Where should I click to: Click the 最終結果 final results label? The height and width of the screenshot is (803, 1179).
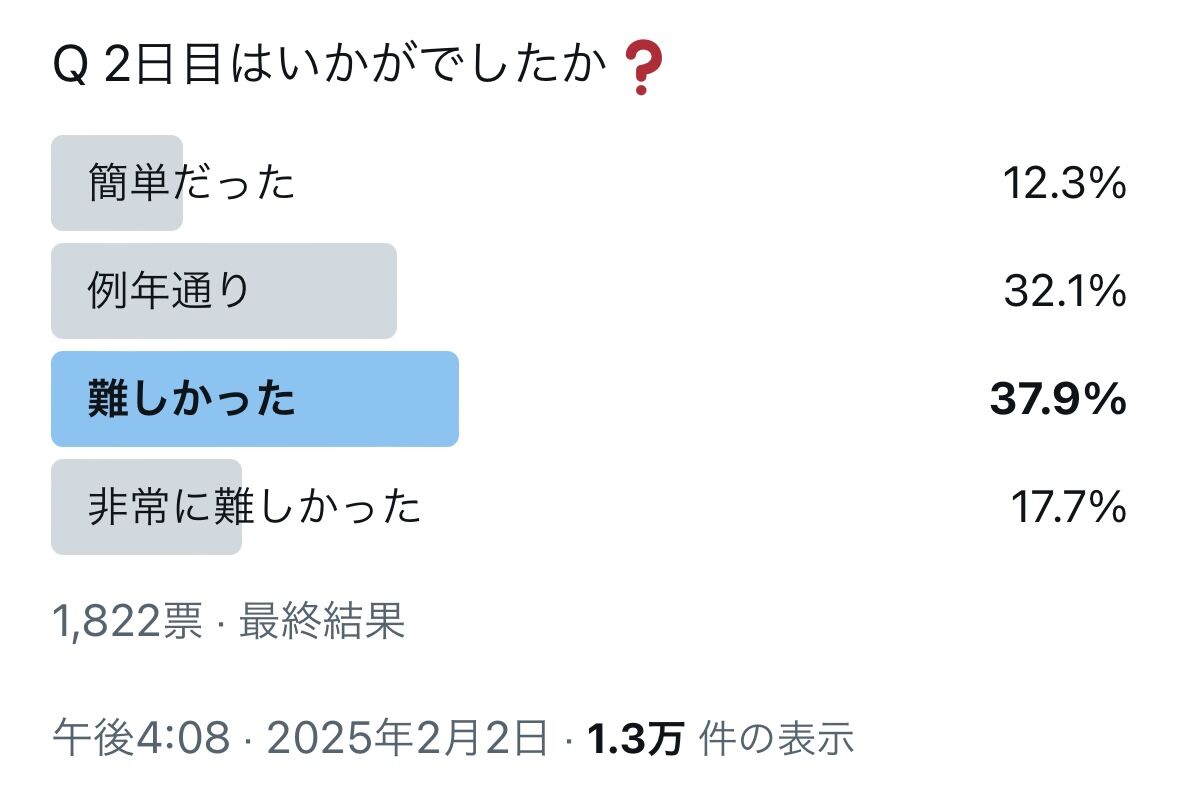tap(322, 622)
